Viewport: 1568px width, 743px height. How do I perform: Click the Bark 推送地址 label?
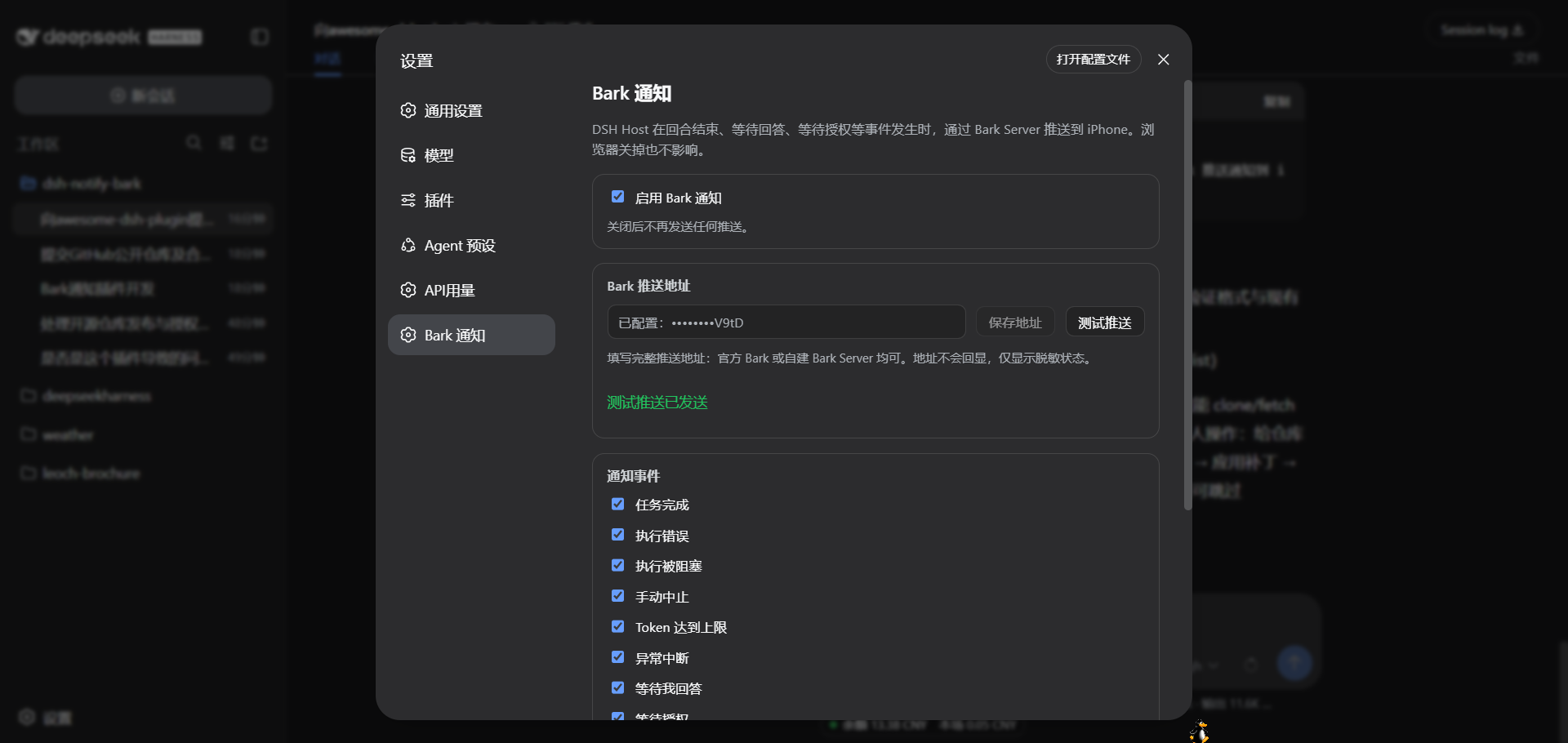coord(648,286)
